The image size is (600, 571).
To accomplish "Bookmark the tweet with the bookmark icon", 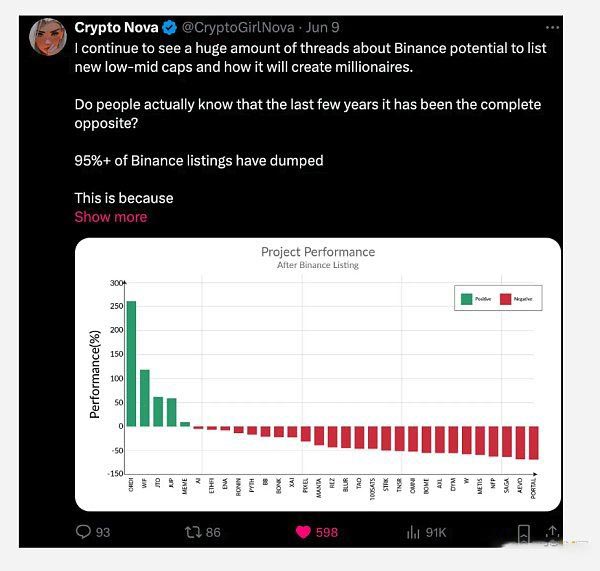I will tap(523, 533).
